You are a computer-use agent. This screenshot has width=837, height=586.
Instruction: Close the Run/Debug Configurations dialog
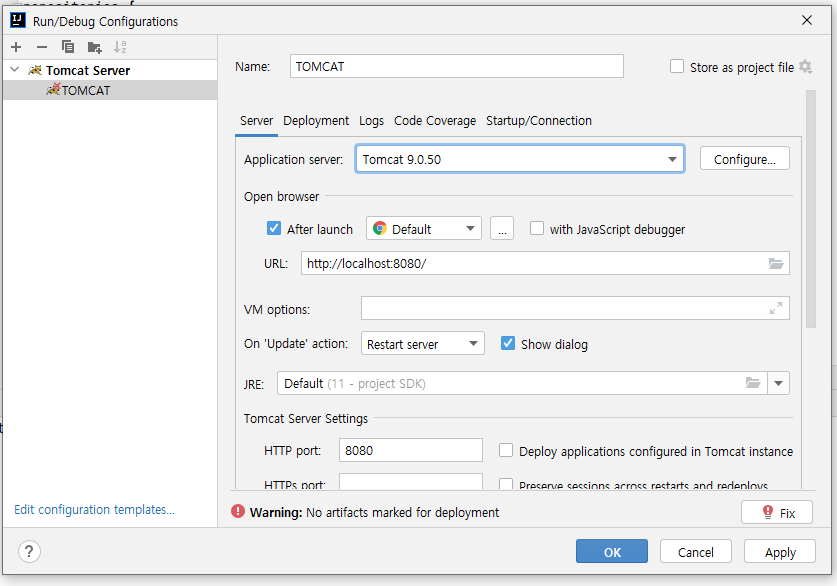click(x=807, y=20)
